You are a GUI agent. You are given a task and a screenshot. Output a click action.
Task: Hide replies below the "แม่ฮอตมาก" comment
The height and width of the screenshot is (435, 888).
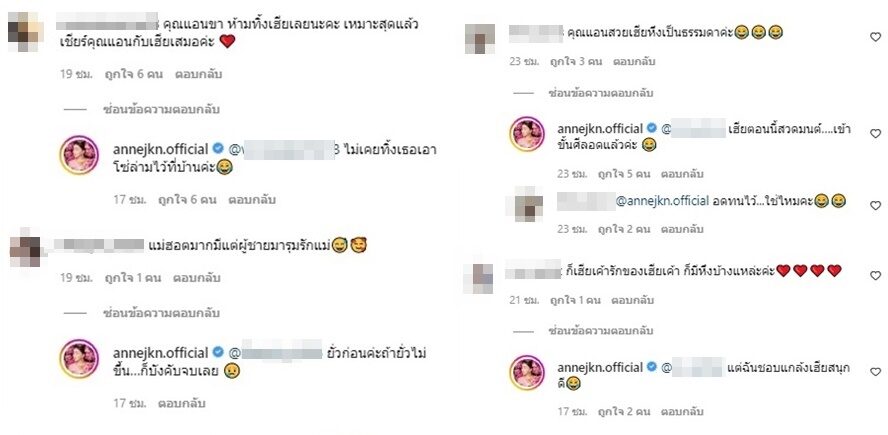tap(161, 313)
